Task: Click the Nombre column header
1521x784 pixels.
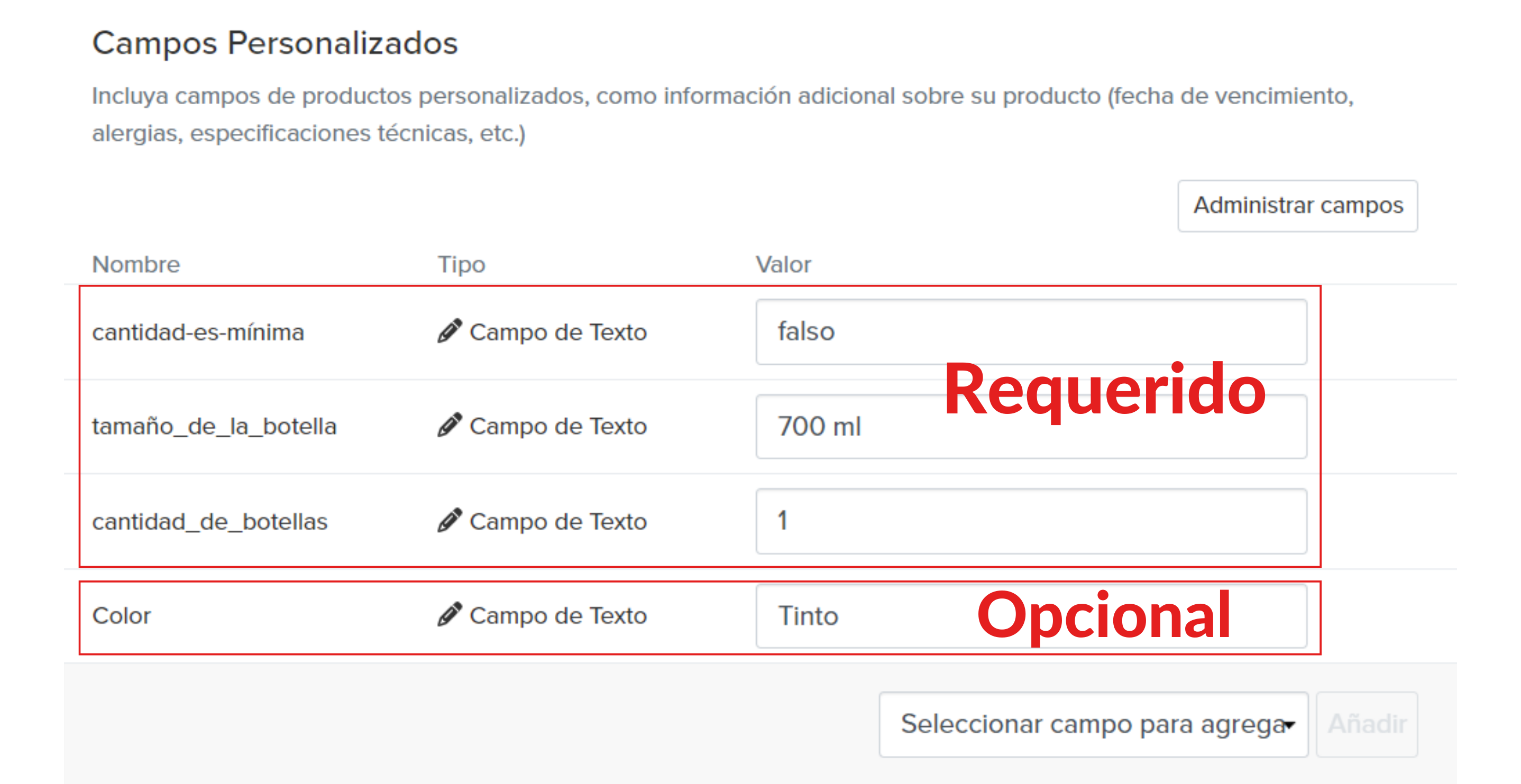Action: click(136, 264)
